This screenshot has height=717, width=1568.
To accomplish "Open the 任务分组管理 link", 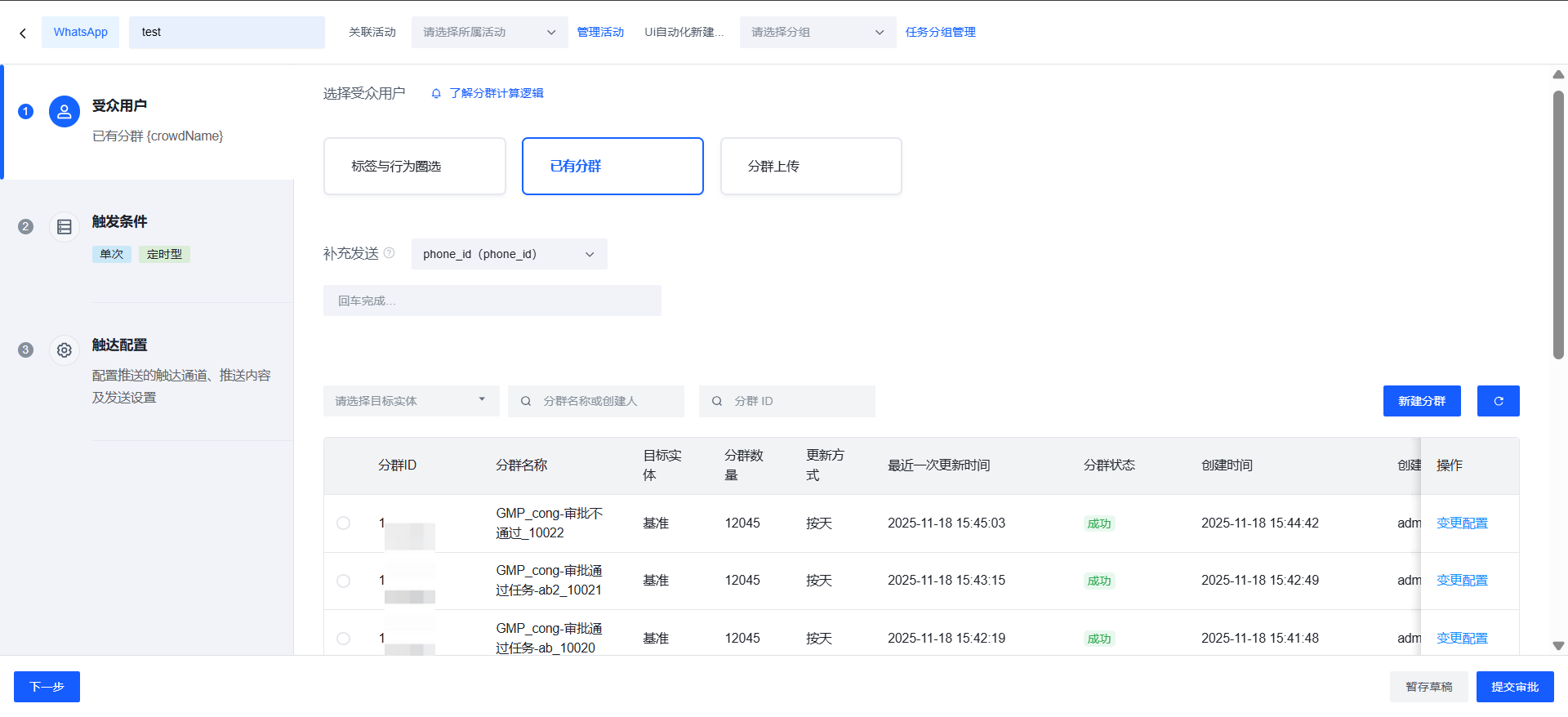I will point(940,33).
